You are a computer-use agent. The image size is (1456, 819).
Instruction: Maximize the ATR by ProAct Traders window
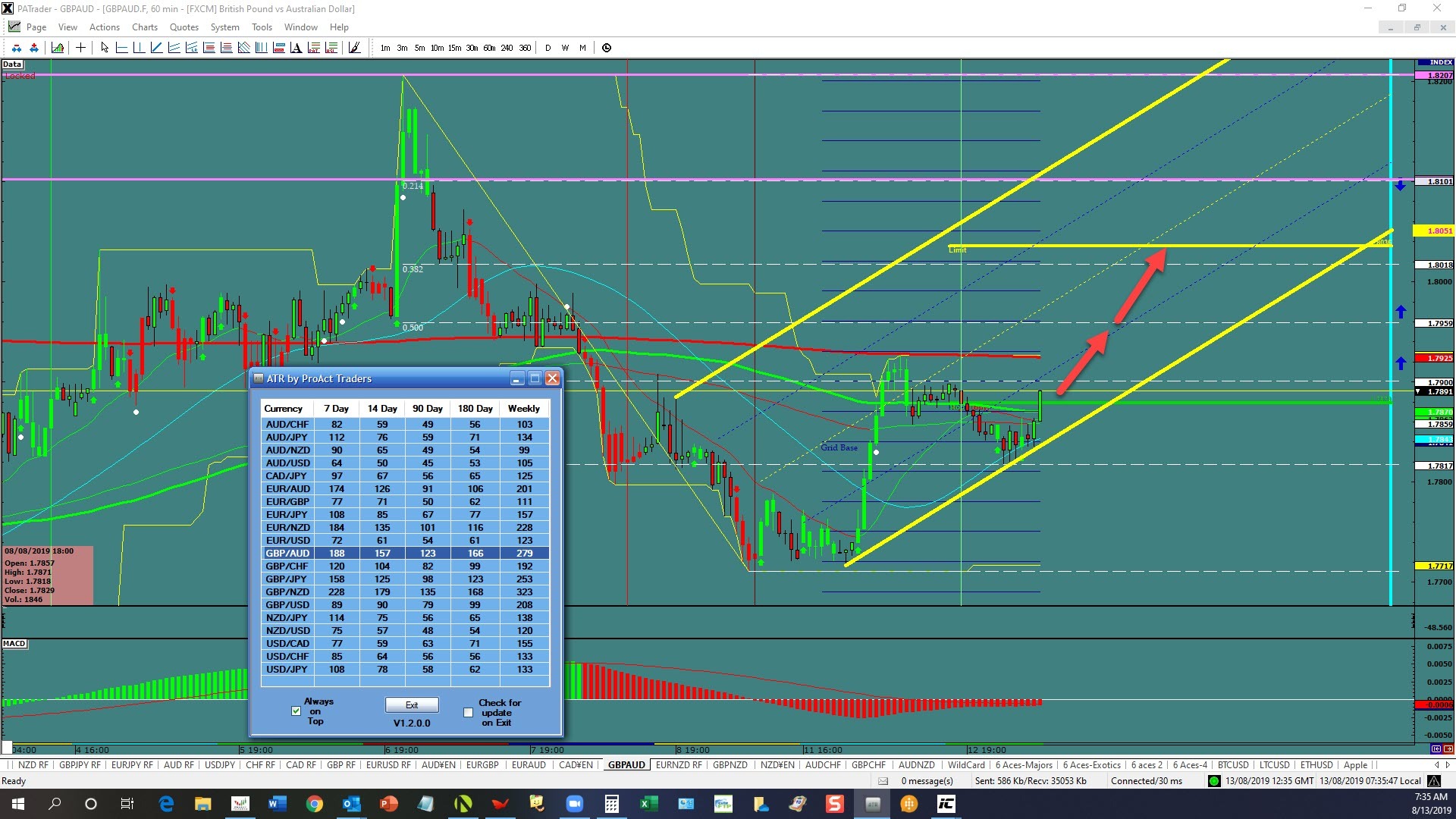[x=535, y=378]
